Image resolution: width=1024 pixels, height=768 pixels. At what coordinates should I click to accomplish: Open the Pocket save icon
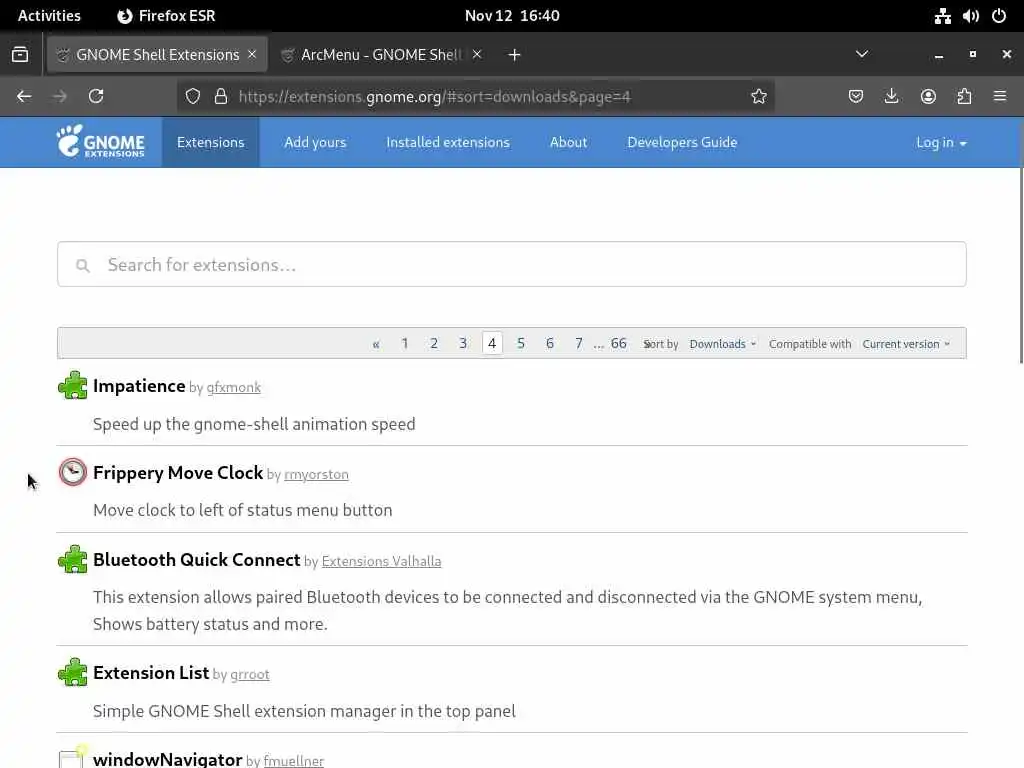(856, 97)
